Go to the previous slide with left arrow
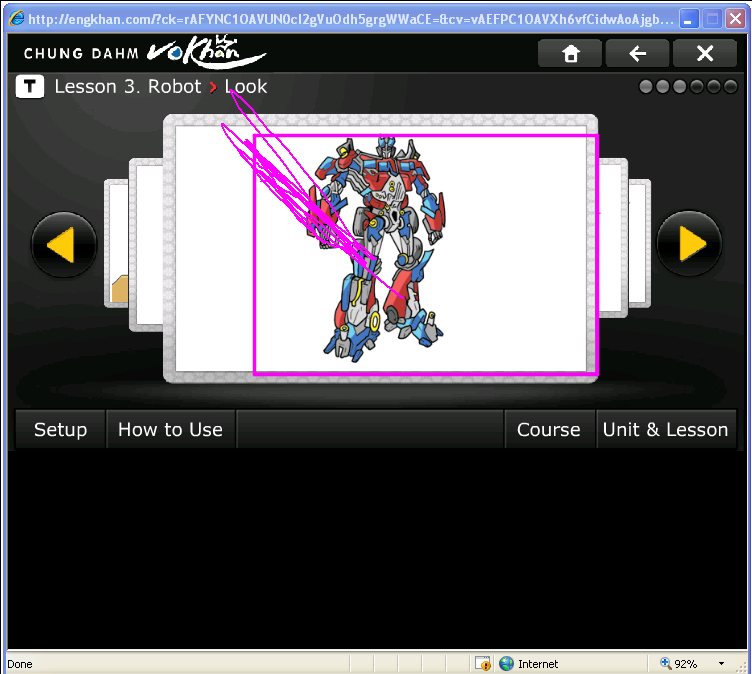The width and height of the screenshot is (752, 674). click(x=64, y=245)
